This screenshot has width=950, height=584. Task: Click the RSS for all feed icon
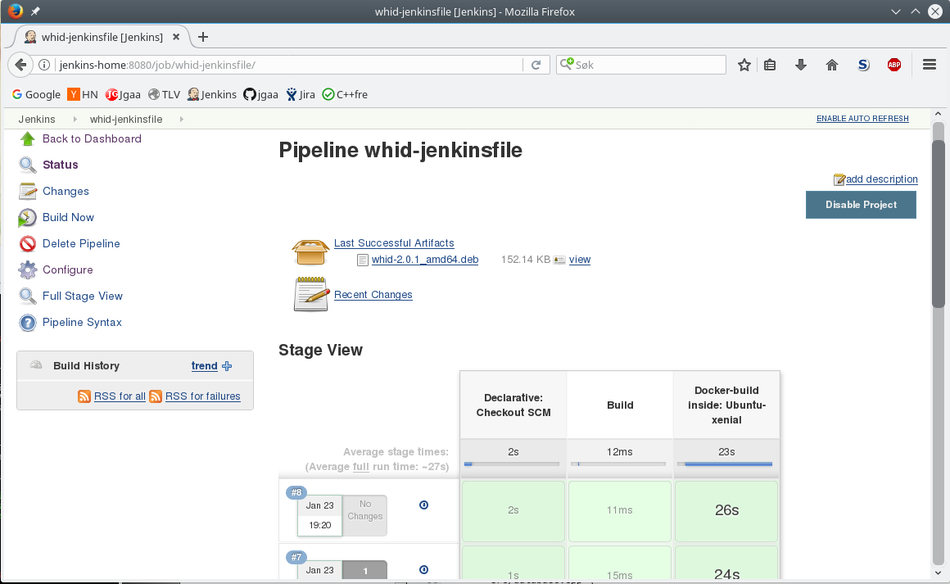pos(85,396)
